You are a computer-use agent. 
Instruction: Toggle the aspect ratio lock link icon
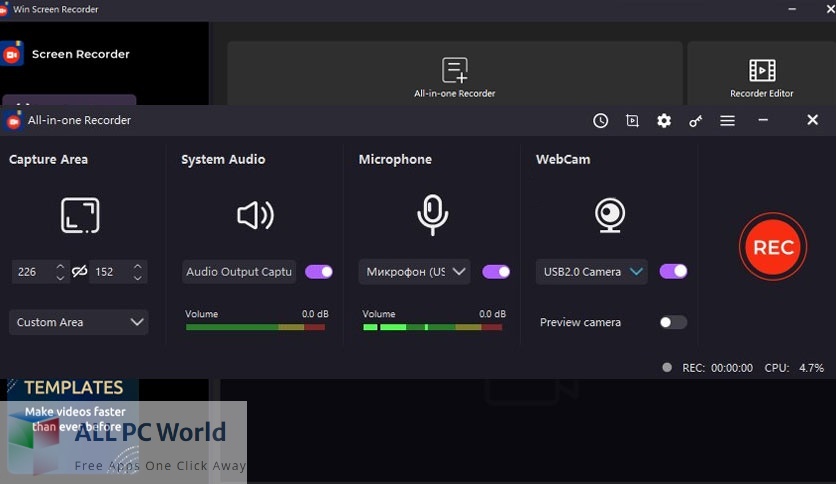click(79, 272)
